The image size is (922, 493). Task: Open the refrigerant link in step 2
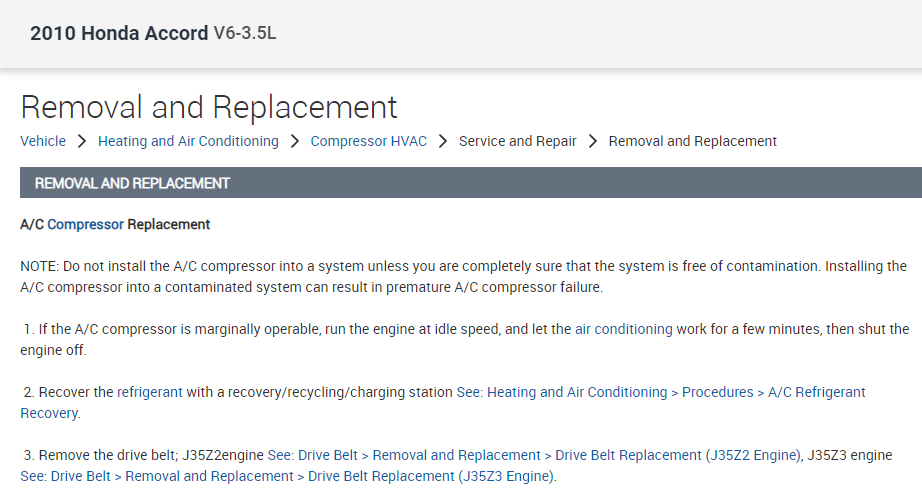(x=150, y=392)
